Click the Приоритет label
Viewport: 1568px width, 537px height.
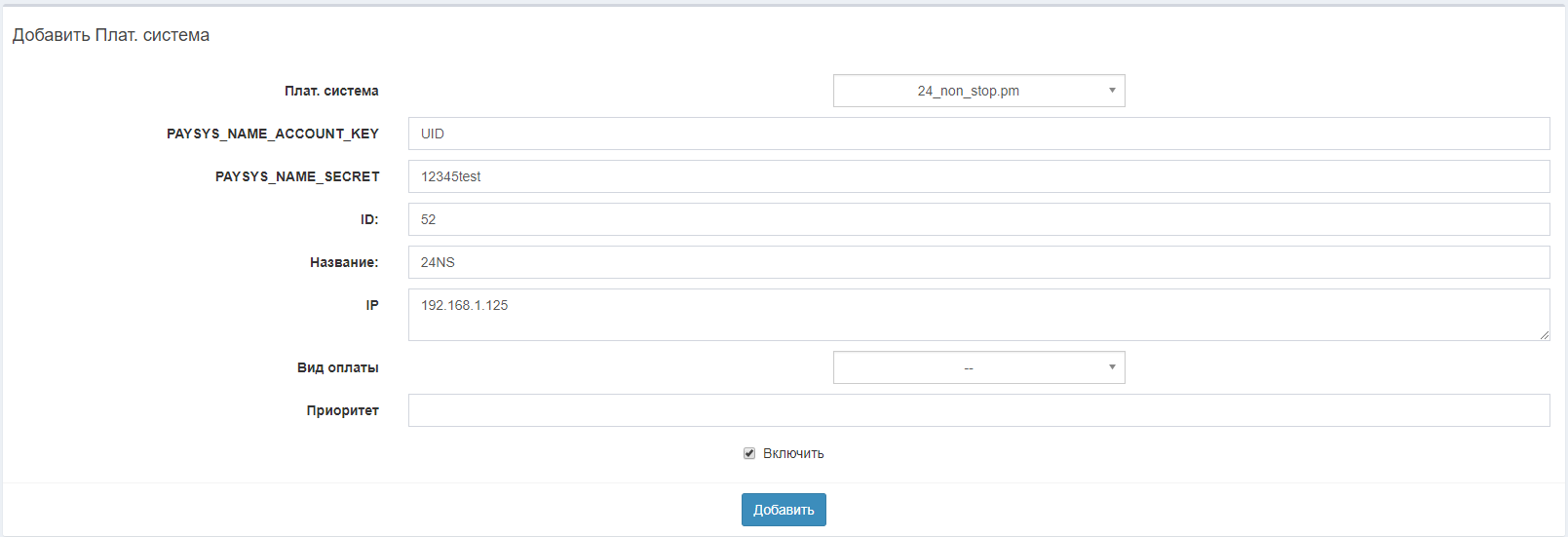343,410
